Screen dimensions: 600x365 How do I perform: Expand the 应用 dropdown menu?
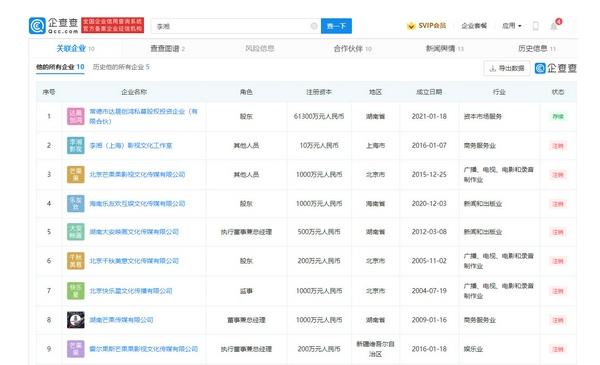[512, 26]
